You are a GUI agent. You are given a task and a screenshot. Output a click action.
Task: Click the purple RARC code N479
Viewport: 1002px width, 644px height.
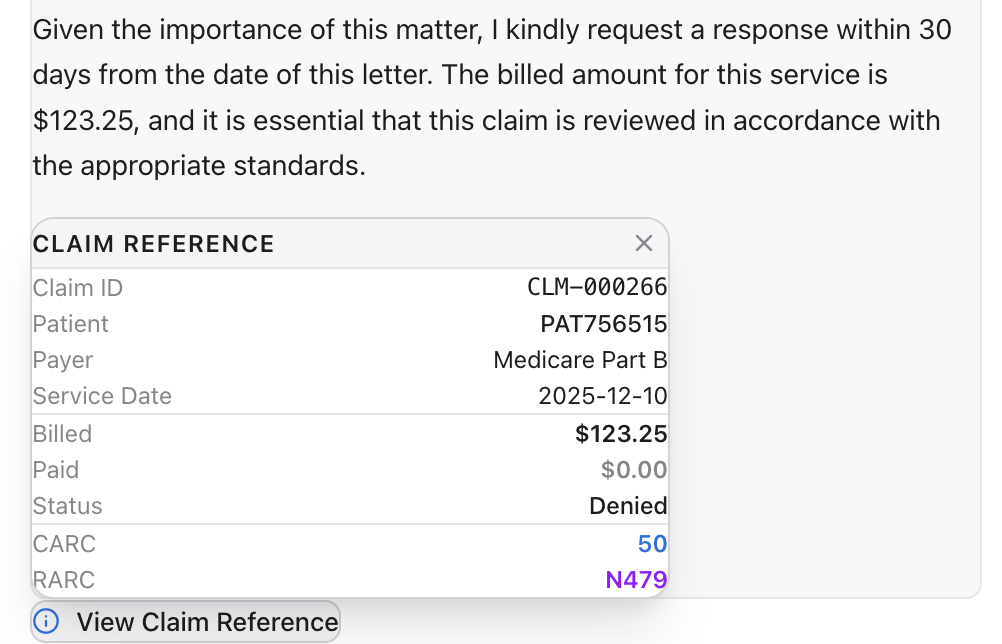coord(636,580)
